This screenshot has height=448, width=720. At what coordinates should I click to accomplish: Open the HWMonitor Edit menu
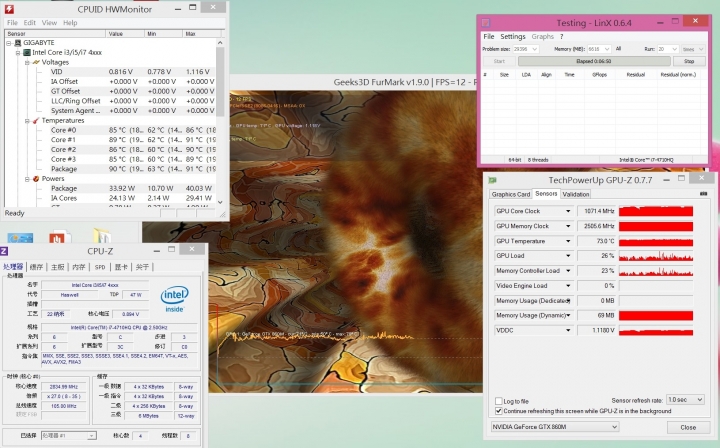coord(29,22)
